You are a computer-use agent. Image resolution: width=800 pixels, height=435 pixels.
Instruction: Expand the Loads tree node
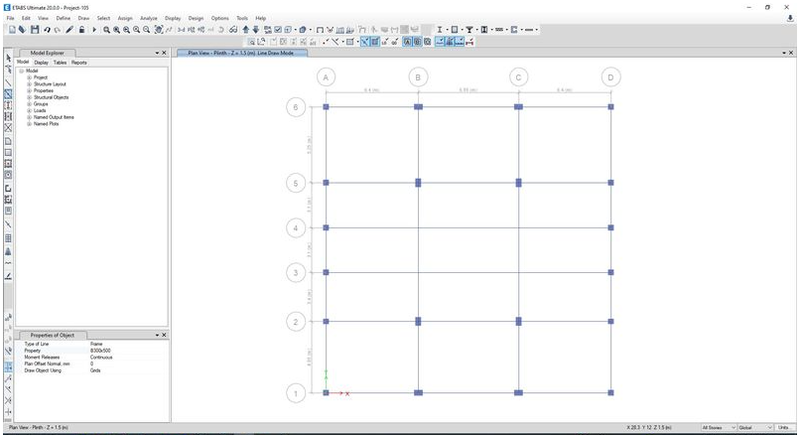coord(29,111)
